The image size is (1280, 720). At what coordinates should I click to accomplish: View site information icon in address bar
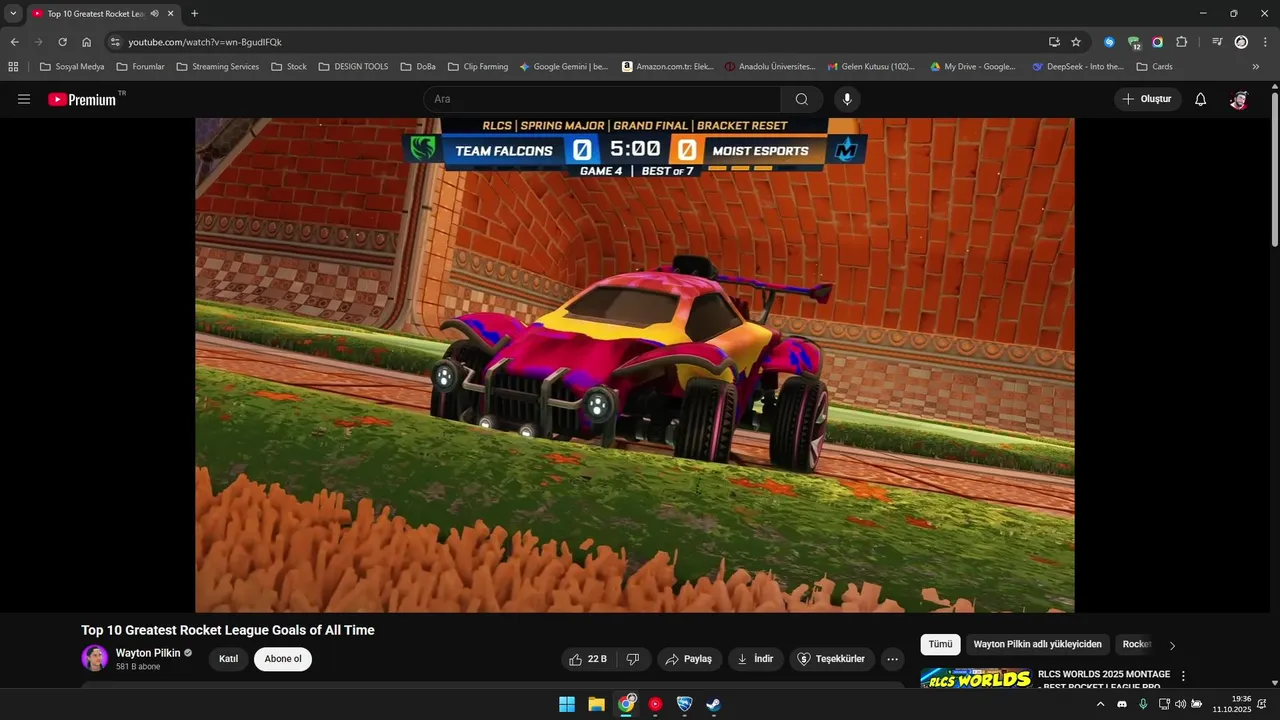[x=115, y=42]
